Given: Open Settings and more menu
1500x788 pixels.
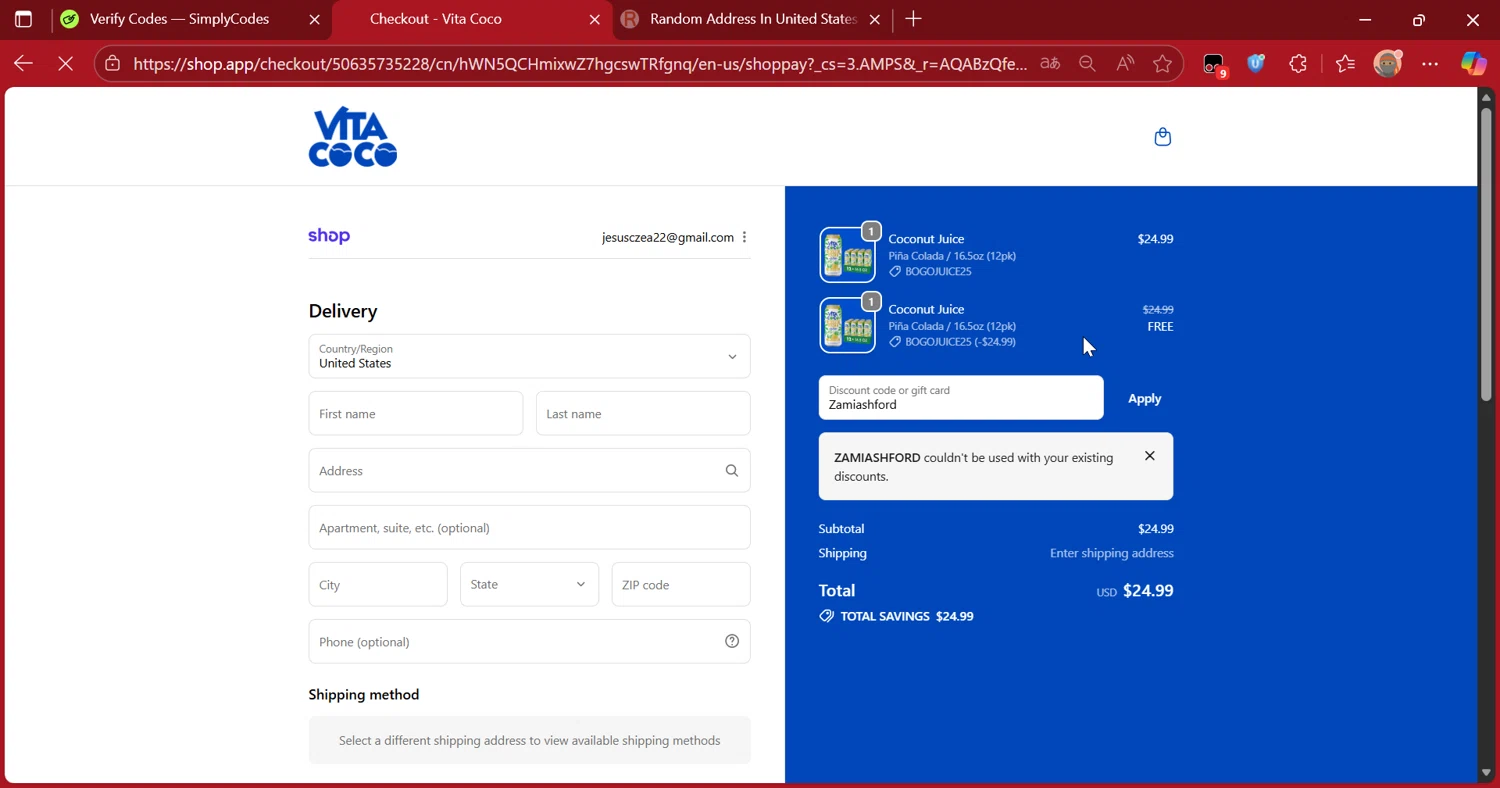Looking at the screenshot, I should [1430, 64].
